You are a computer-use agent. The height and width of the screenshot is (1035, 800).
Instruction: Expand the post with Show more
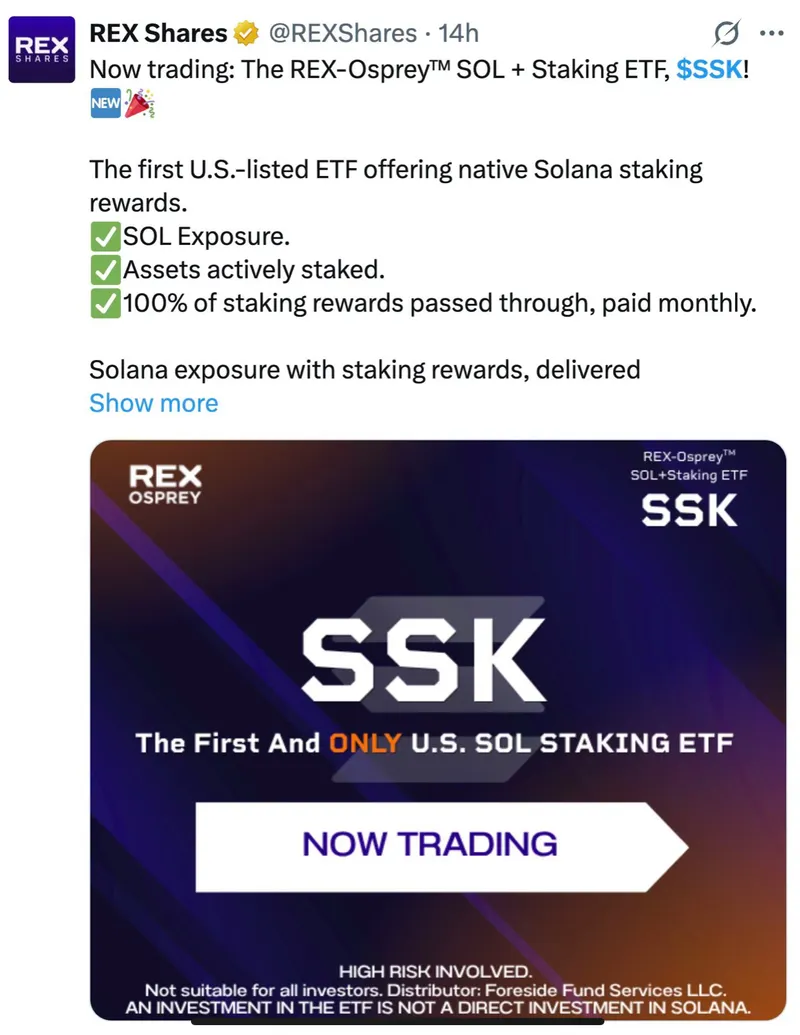[154, 403]
